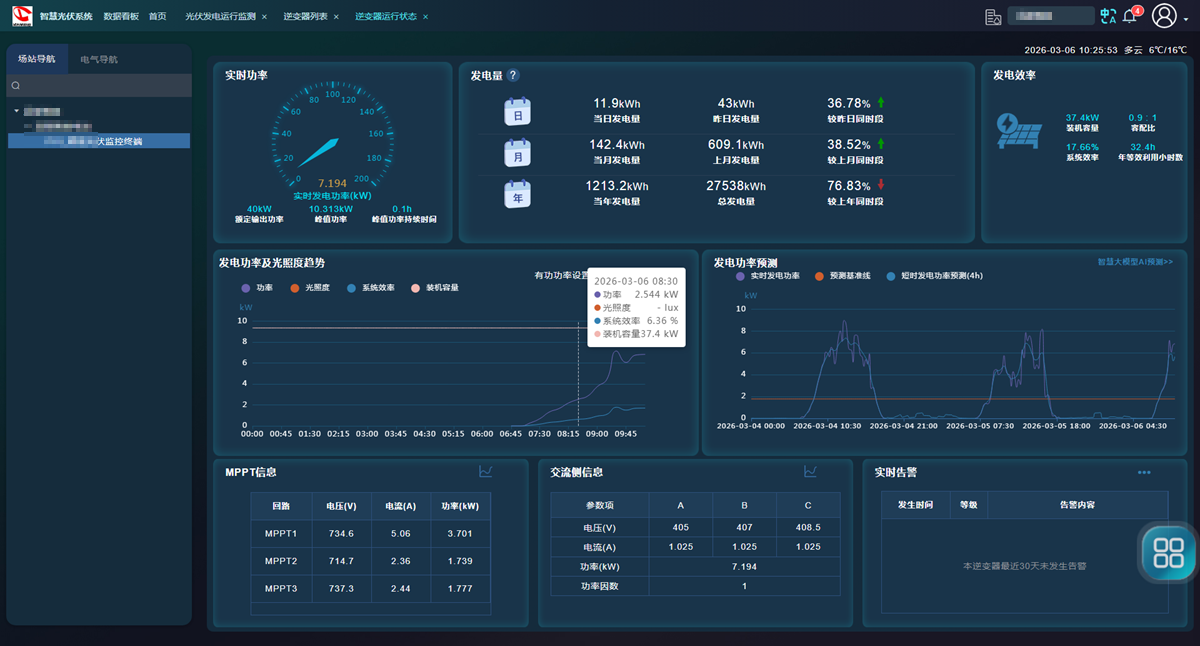Close the 逆变器列表 tab
1200x646 pixels.
[336, 17]
